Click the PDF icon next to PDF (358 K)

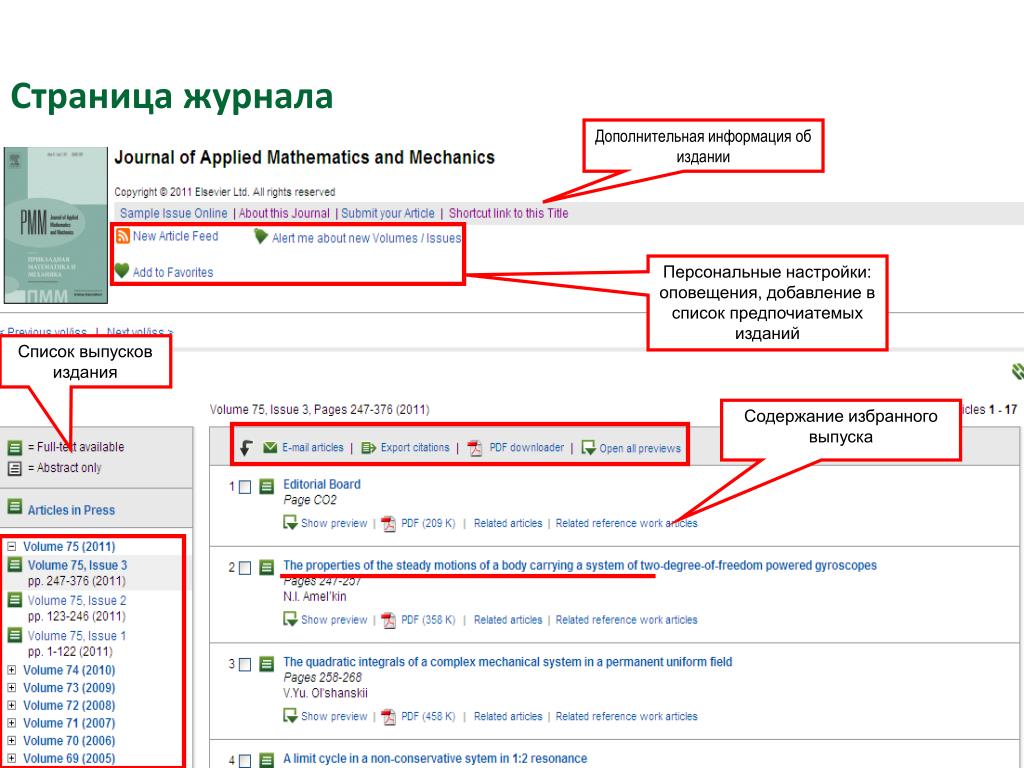pyautogui.click(x=389, y=620)
